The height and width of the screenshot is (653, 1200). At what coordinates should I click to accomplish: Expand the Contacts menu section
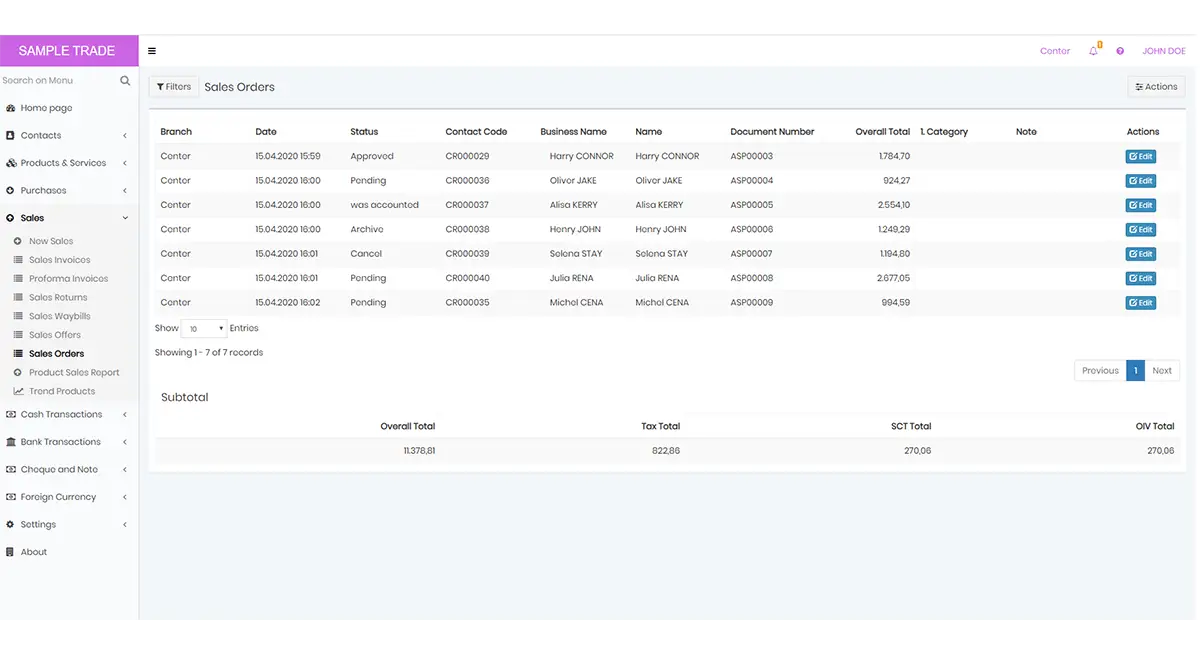(69, 136)
